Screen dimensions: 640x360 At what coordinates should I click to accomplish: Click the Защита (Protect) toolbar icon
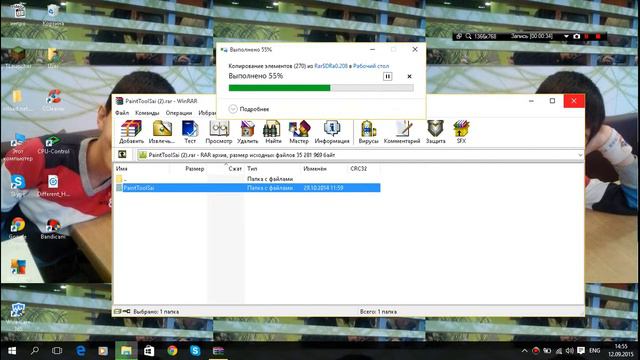pos(436,132)
